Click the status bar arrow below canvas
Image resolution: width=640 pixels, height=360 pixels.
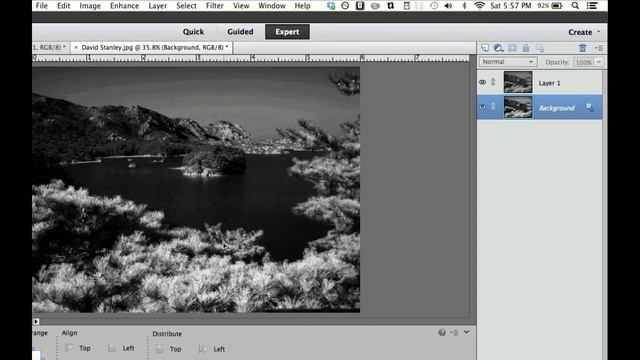click(36, 322)
